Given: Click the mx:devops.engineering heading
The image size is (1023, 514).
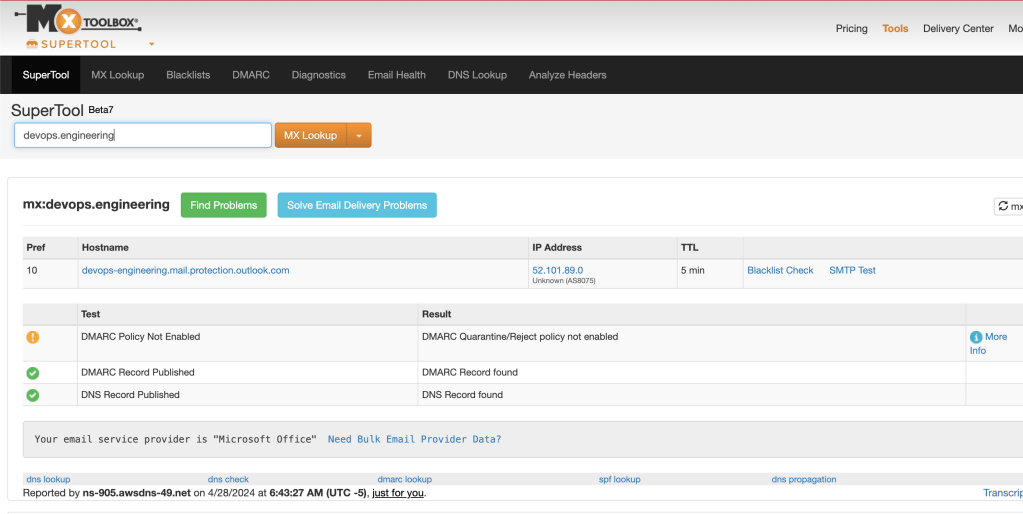Looking at the screenshot, I should click(x=96, y=204).
